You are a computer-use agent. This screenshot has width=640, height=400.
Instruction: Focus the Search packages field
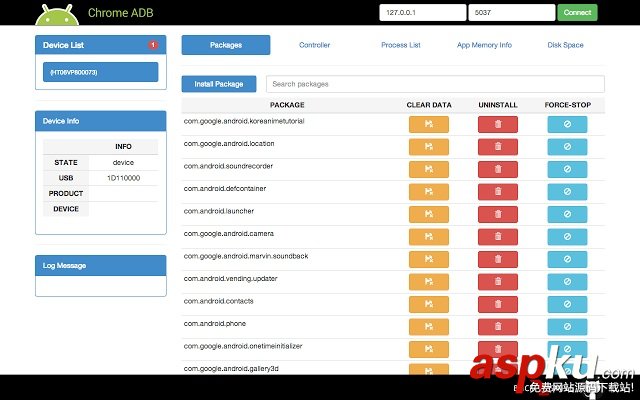(435, 84)
